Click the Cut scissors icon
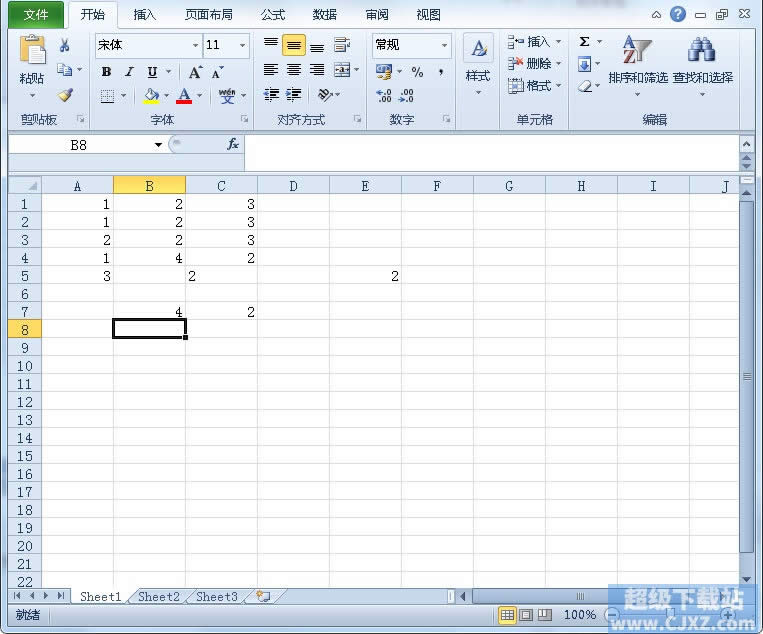 tap(64, 46)
